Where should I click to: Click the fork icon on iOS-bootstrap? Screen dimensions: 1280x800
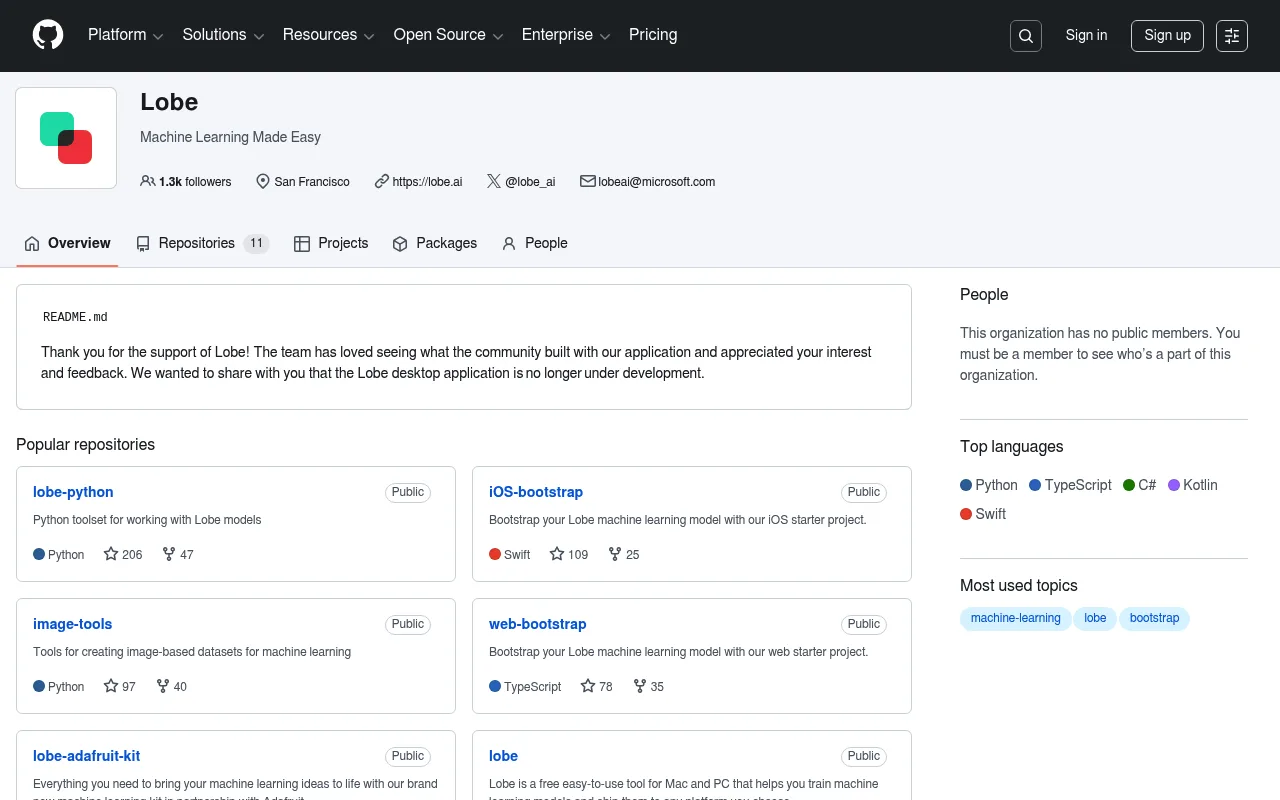coord(615,554)
